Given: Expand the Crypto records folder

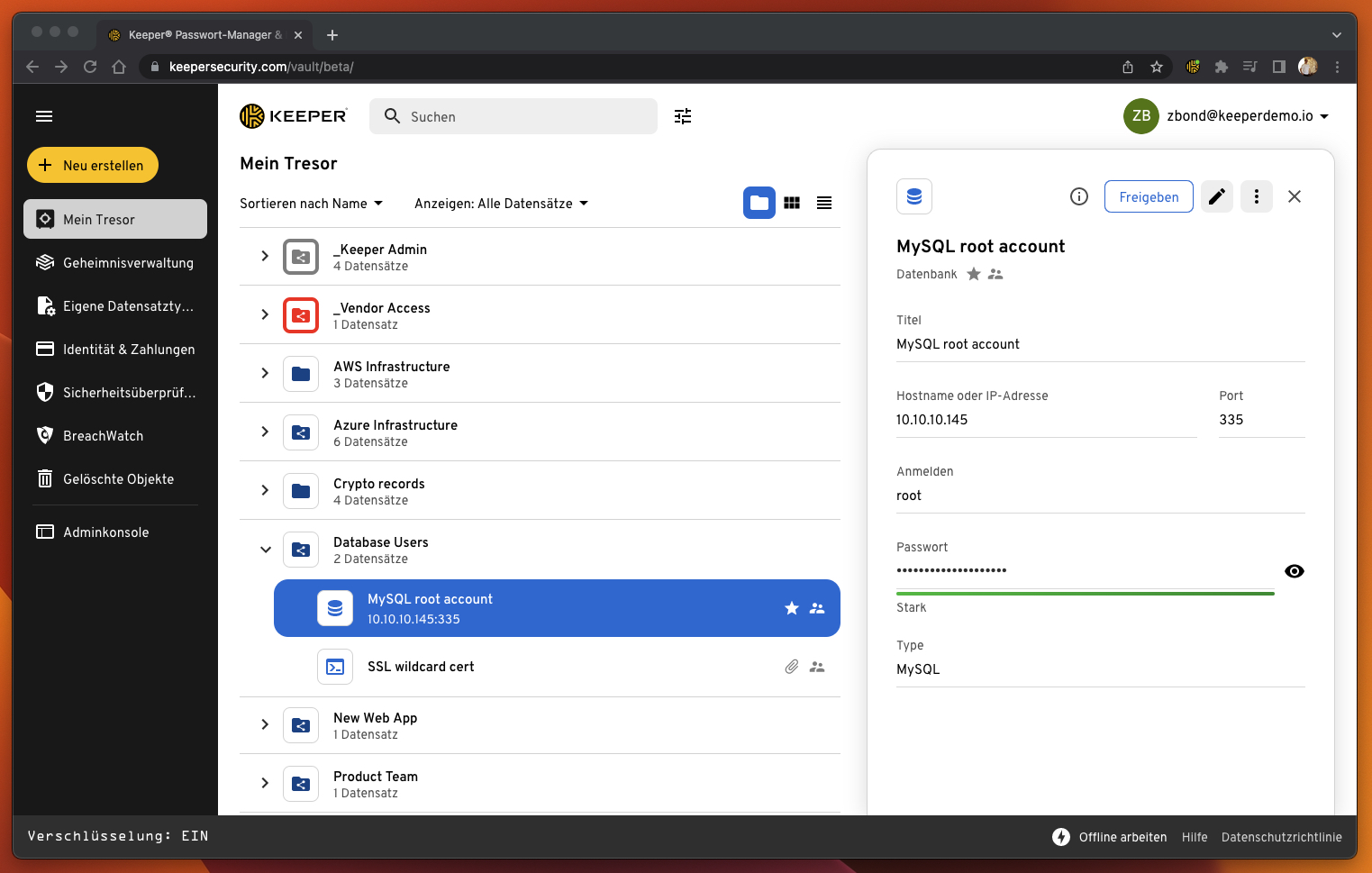Looking at the screenshot, I should pos(265,490).
